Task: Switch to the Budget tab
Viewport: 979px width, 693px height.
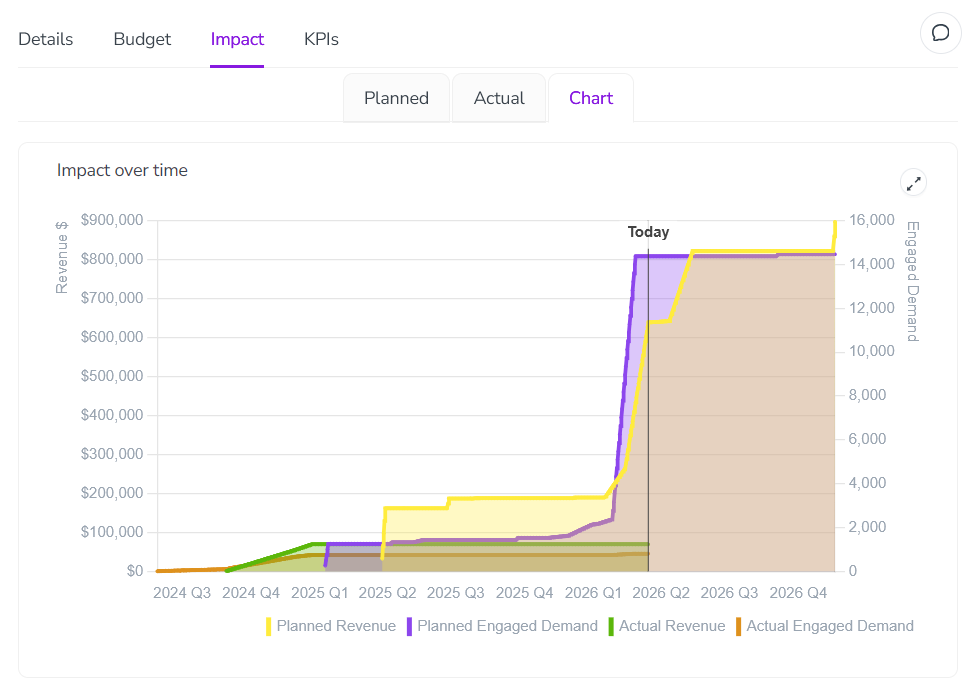Action: (x=142, y=39)
